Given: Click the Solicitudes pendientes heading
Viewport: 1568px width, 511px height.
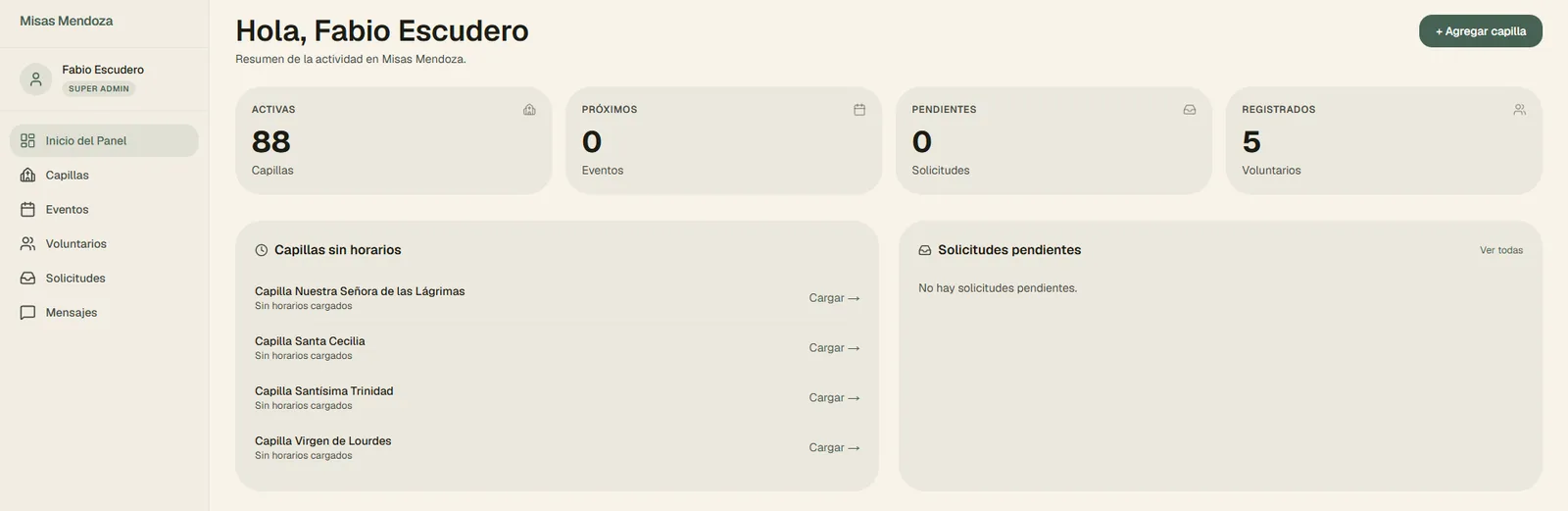Looking at the screenshot, I should point(1009,250).
